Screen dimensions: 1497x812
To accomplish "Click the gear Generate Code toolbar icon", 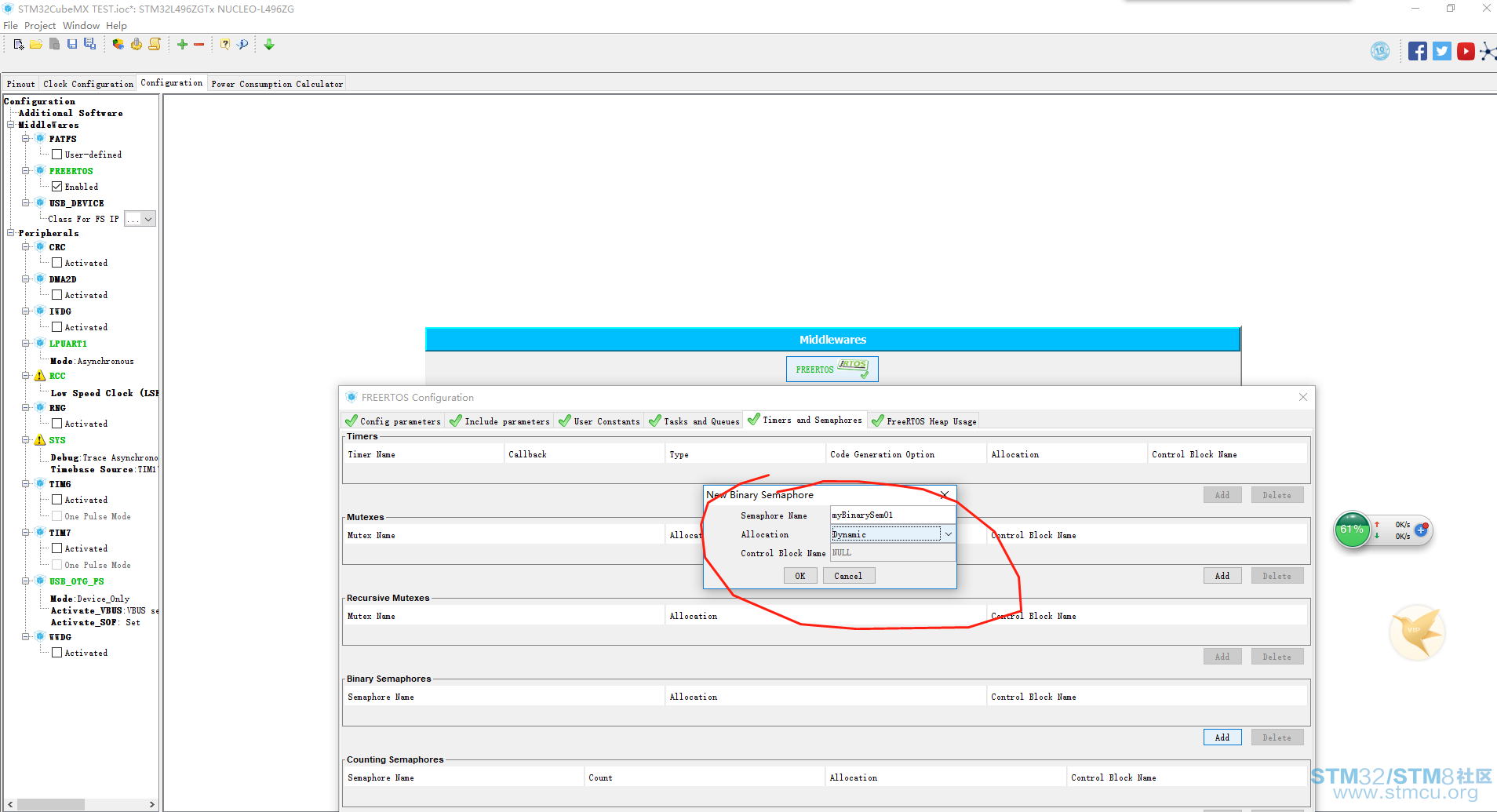I will tap(137, 45).
